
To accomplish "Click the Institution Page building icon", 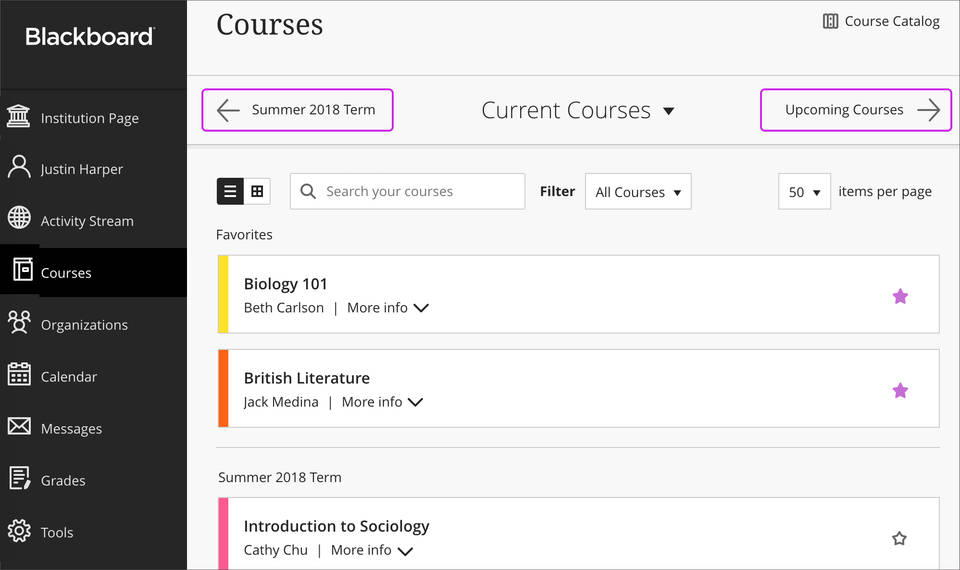I will click(19, 117).
